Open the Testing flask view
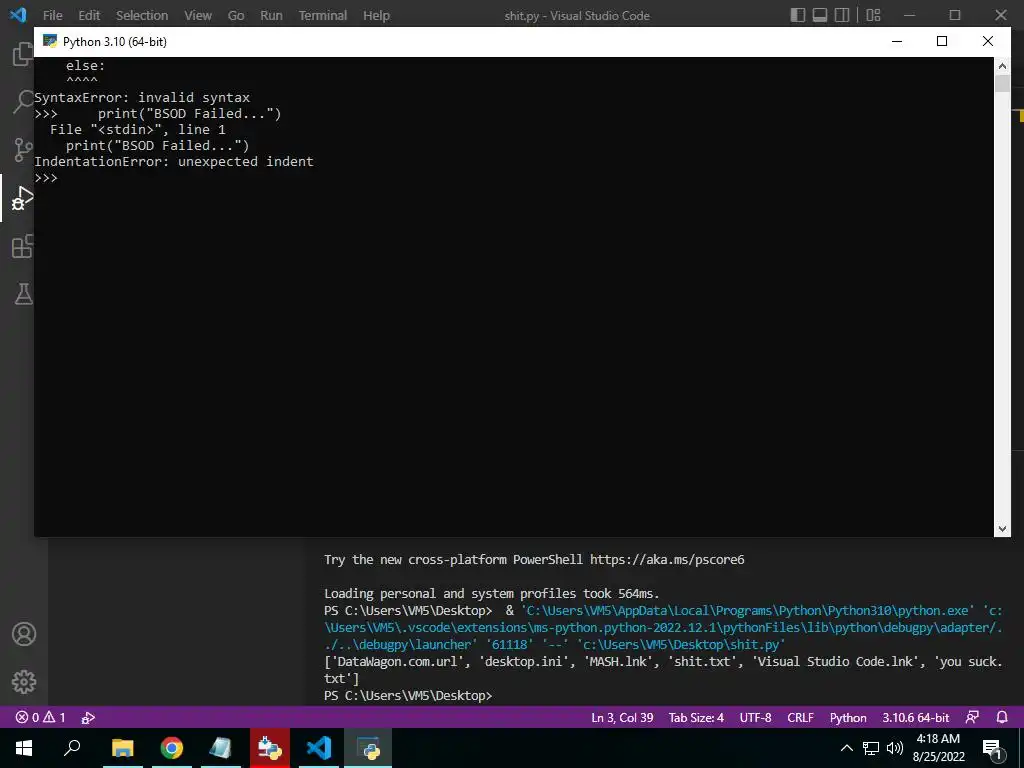The height and width of the screenshot is (768, 1024). [23, 294]
